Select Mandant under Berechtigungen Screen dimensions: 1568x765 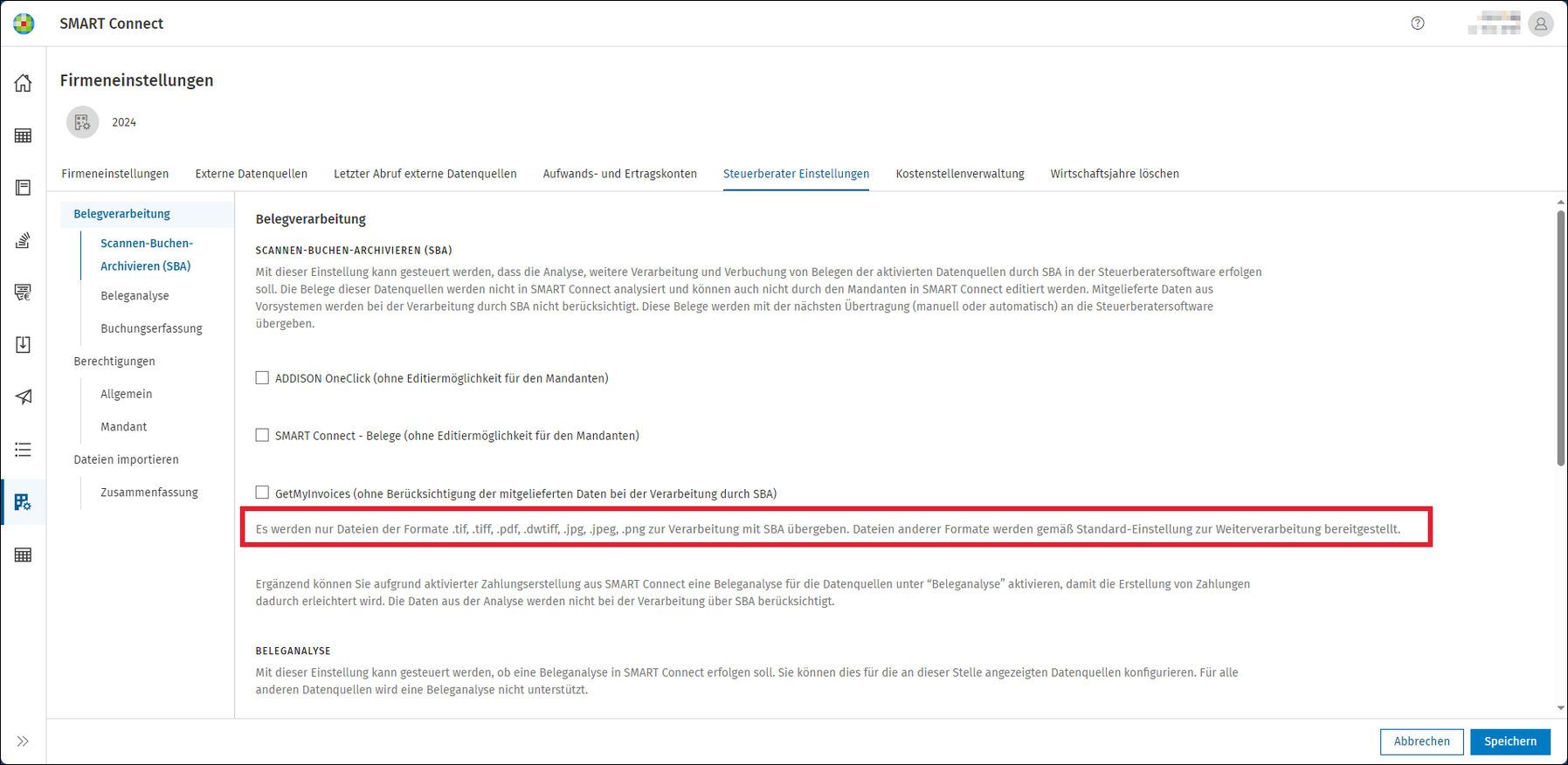123,427
